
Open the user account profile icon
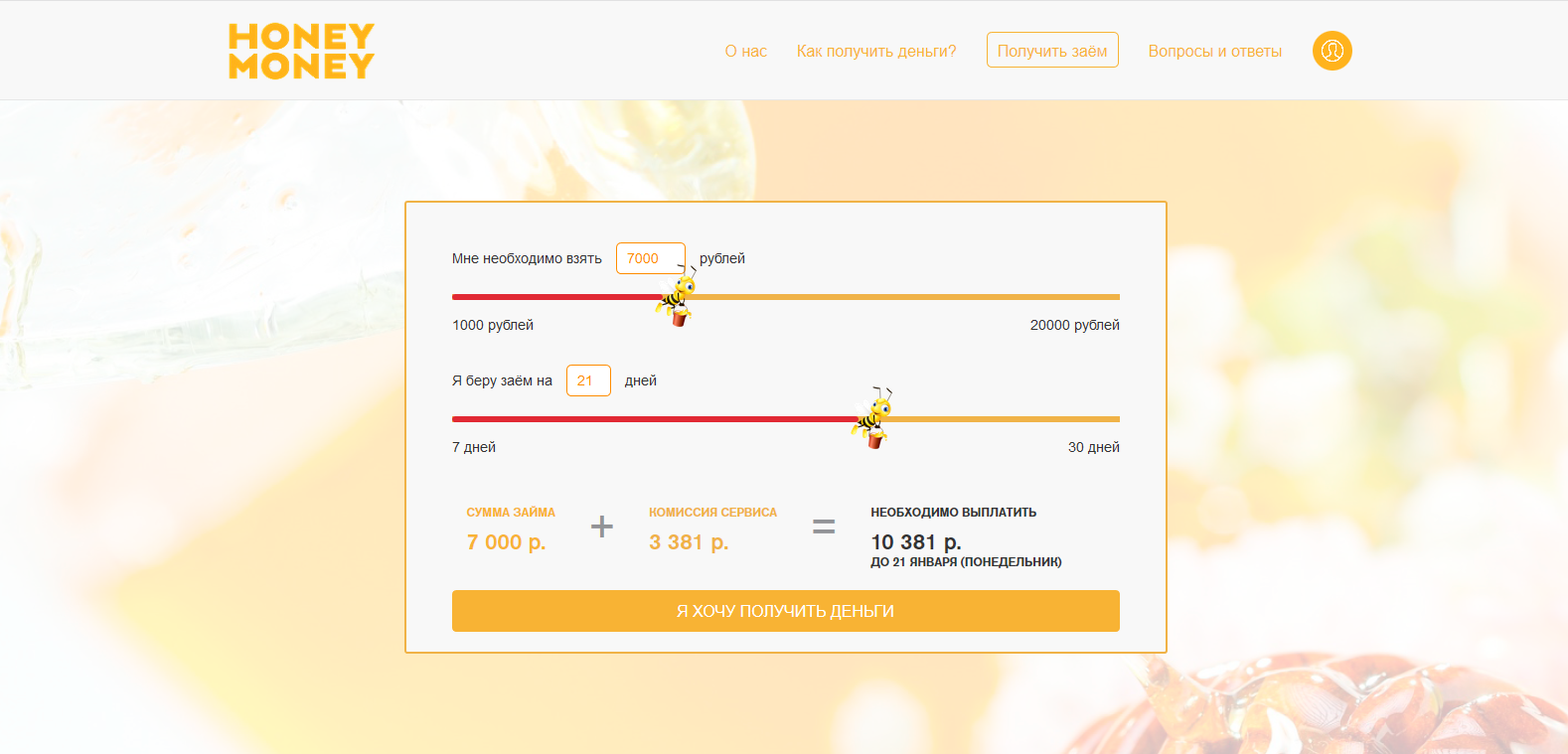pos(1332,51)
